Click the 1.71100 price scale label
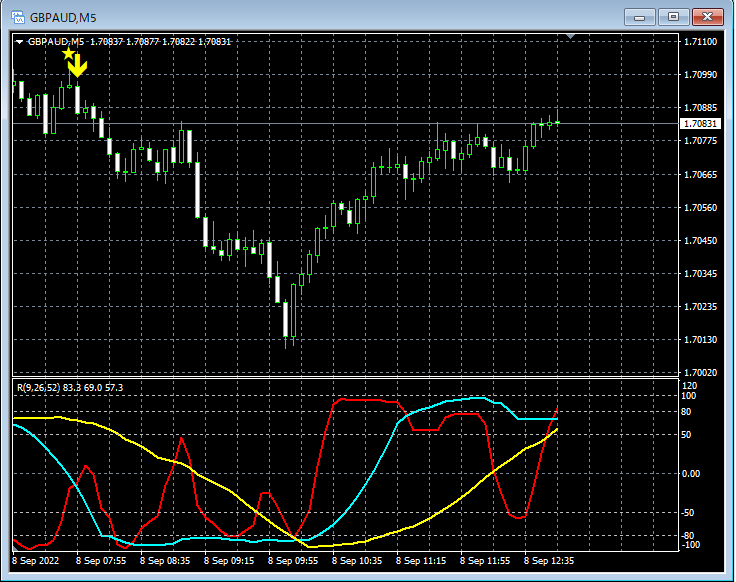The width and height of the screenshot is (736, 582). pos(700,42)
